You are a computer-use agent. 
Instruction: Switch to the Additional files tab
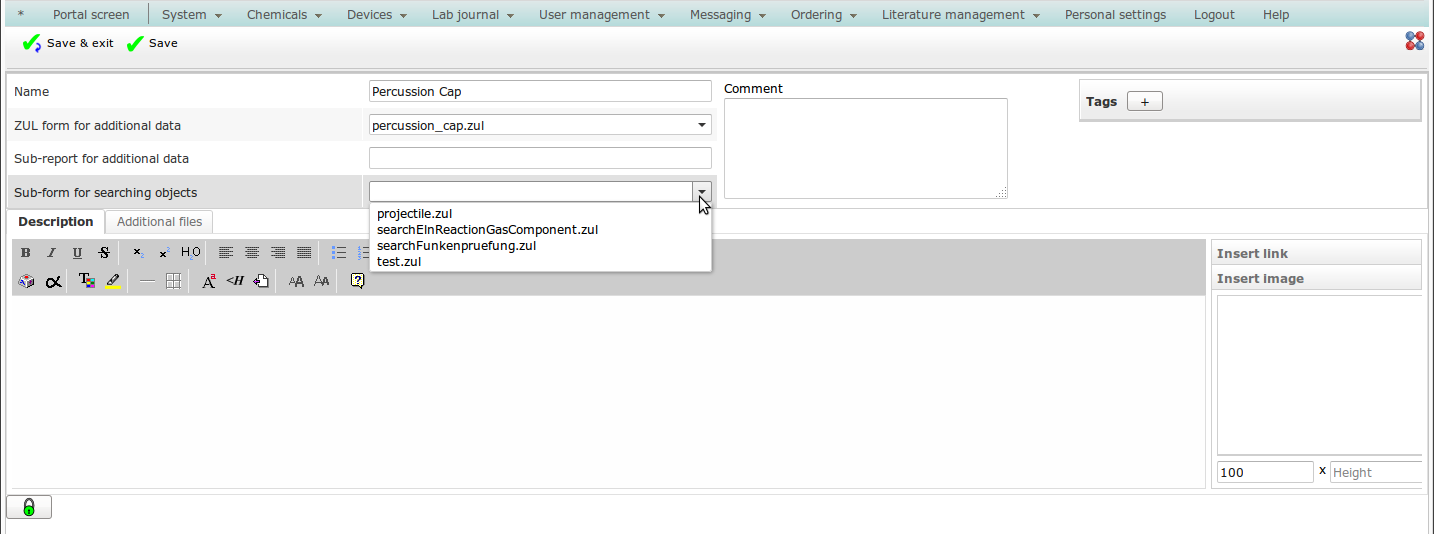(x=159, y=222)
